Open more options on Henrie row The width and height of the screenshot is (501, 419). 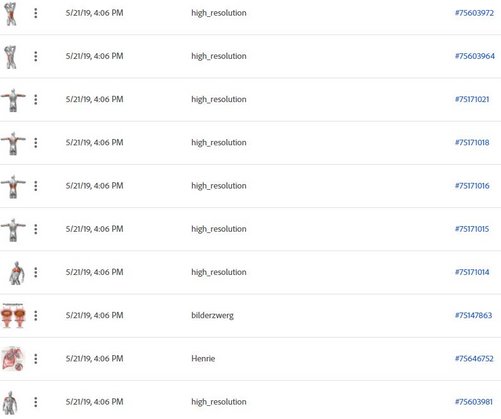pyautogui.click(x=36, y=359)
